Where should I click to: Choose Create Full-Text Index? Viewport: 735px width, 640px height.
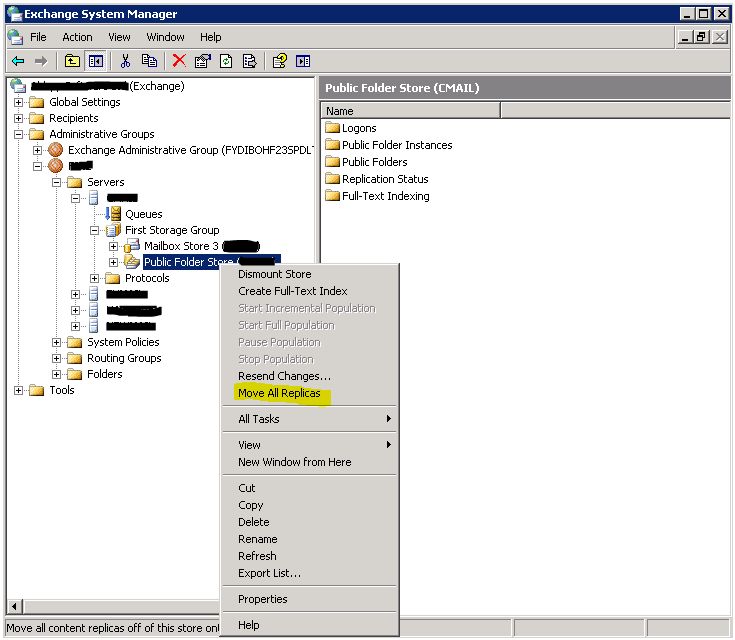[x=309, y=291]
